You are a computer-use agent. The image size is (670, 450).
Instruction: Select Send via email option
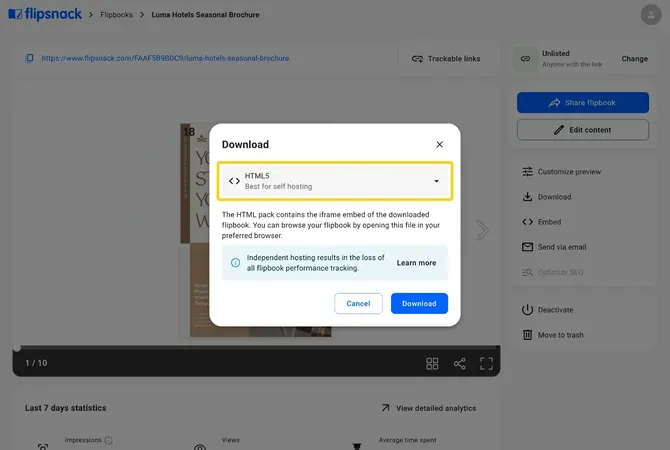pos(554,247)
